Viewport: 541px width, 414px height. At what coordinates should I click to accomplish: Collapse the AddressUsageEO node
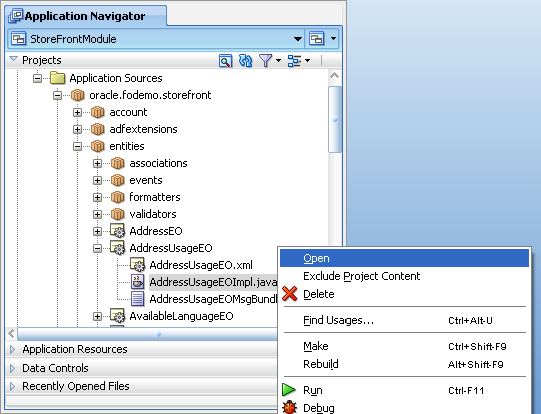97,248
